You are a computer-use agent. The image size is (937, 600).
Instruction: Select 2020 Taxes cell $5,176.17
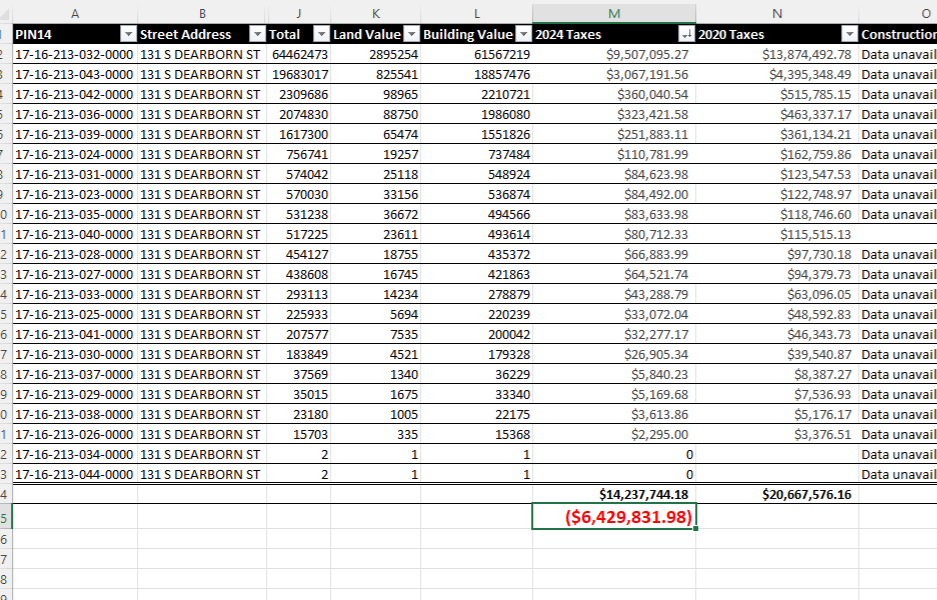(x=777, y=414)
